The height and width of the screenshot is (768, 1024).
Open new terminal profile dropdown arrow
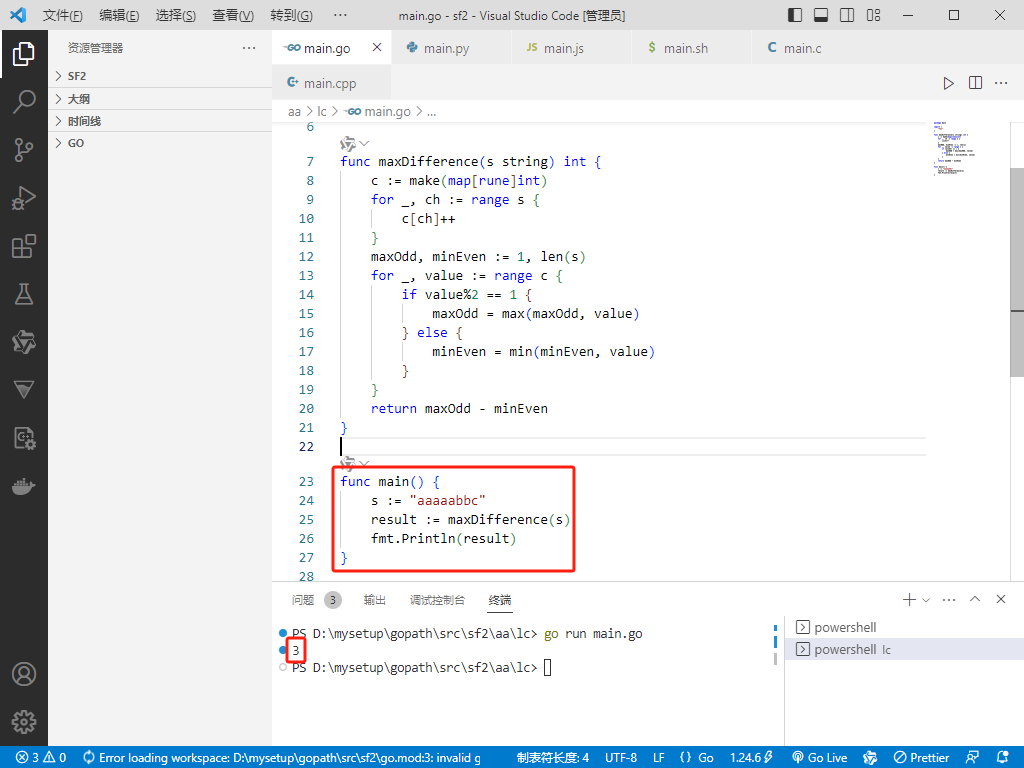926,600
